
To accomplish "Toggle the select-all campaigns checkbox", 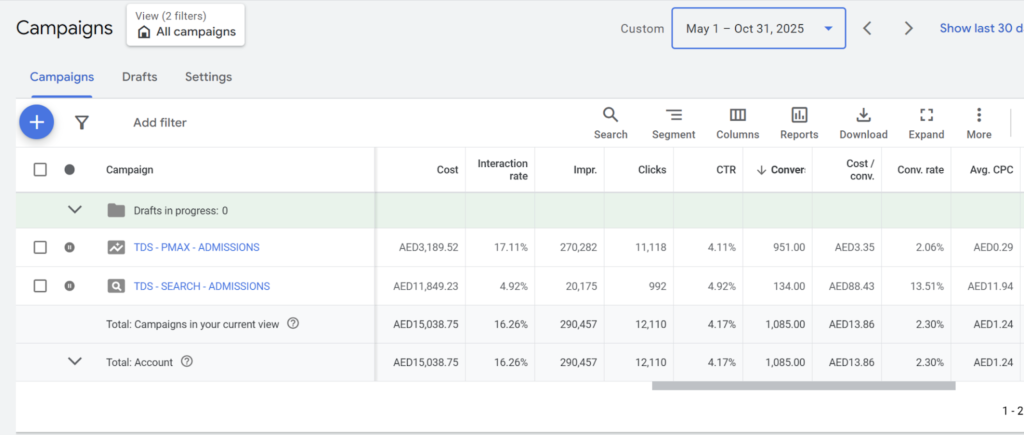I will click(x=40, y=170).
